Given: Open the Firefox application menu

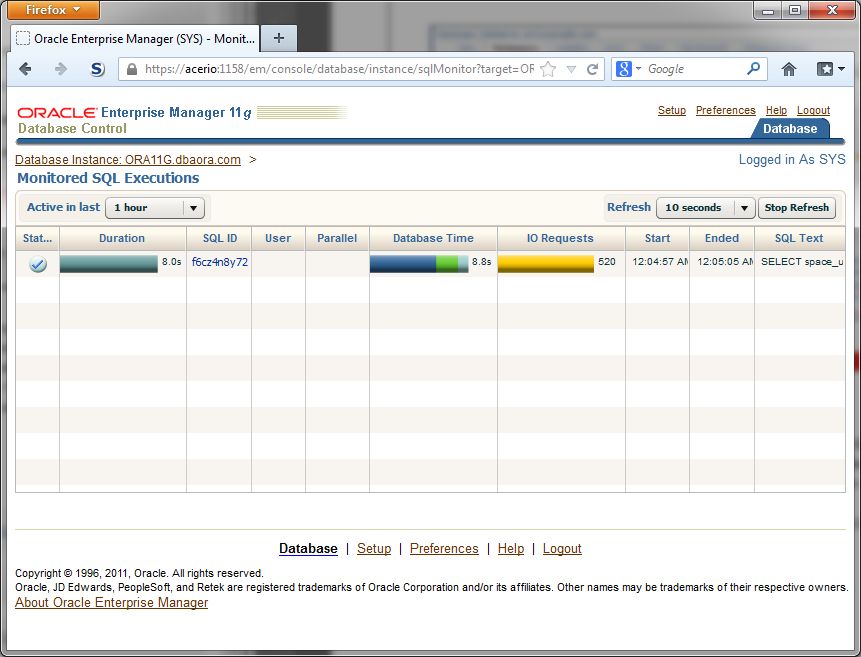Looking at the screenshot, I should pyautogui.click(x=53, y=10).
